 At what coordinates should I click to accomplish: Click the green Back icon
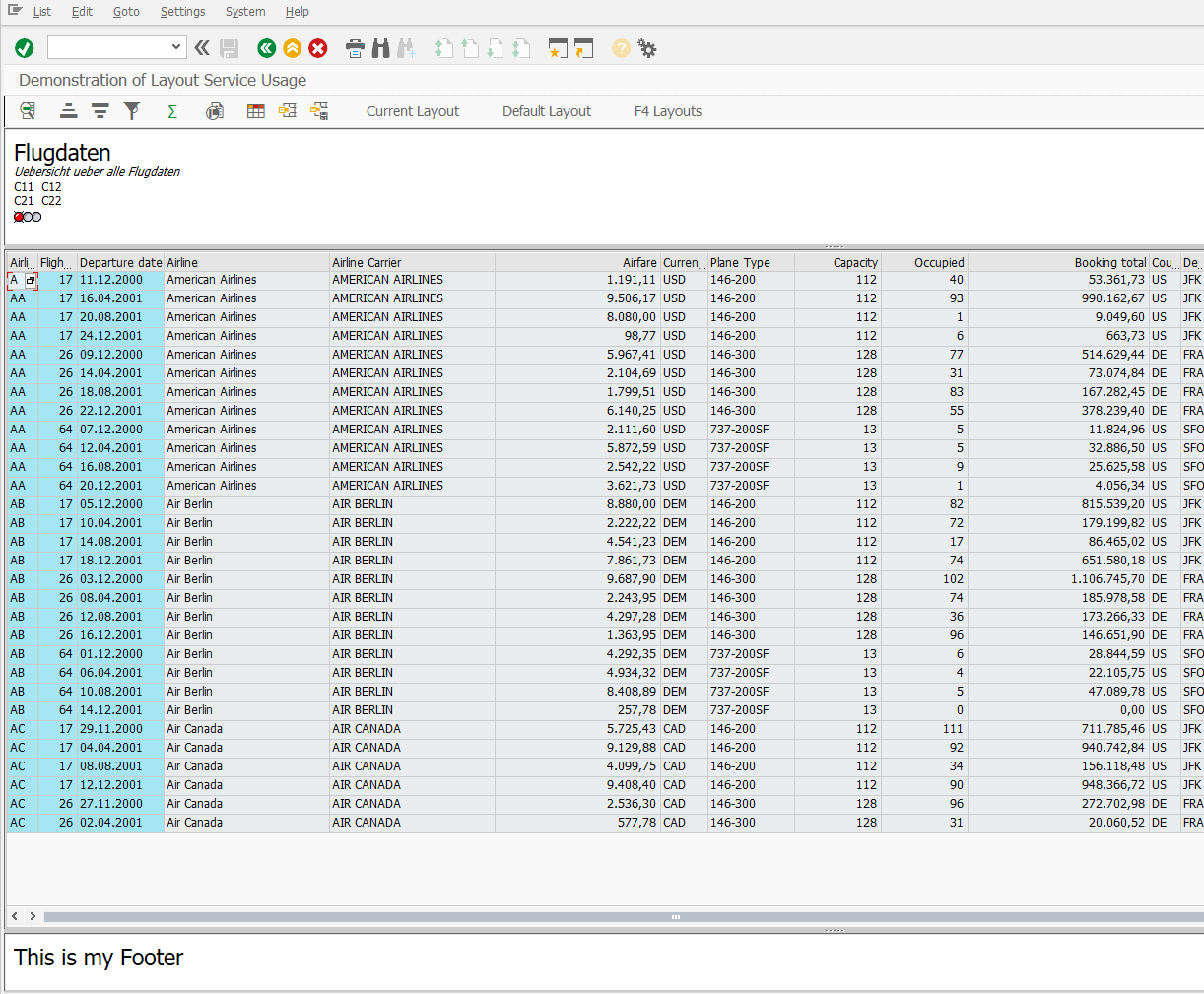(x=267, y=48)
